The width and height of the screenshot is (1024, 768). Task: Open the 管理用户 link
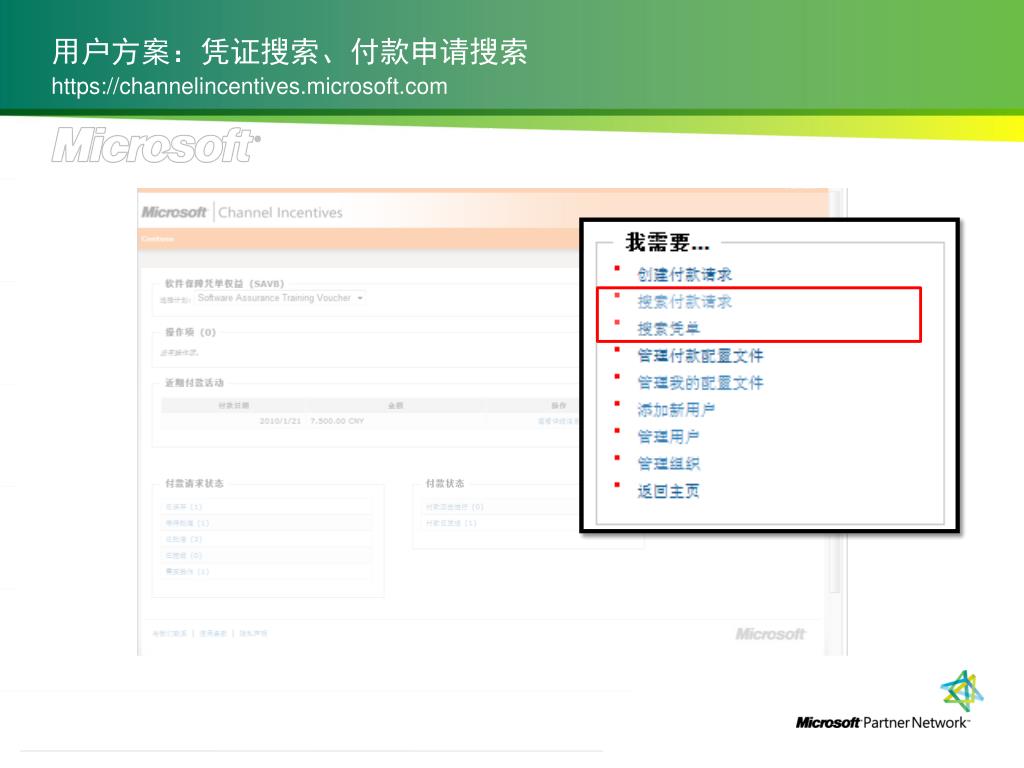point(668,436)
